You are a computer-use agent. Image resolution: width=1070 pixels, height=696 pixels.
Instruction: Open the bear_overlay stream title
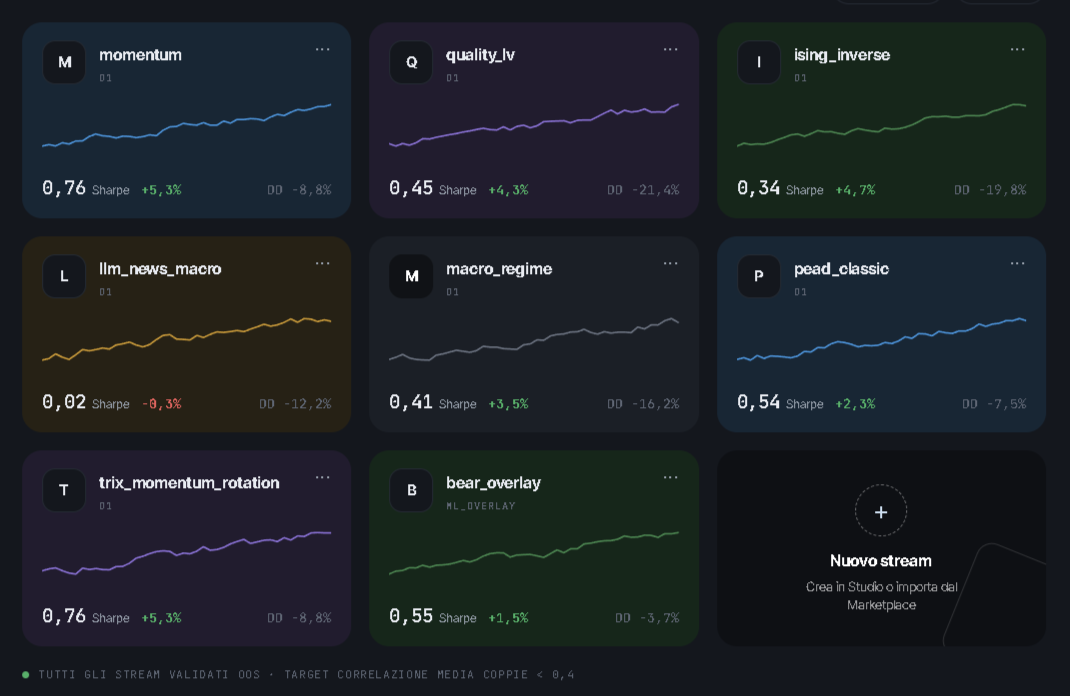coord(493,483)
